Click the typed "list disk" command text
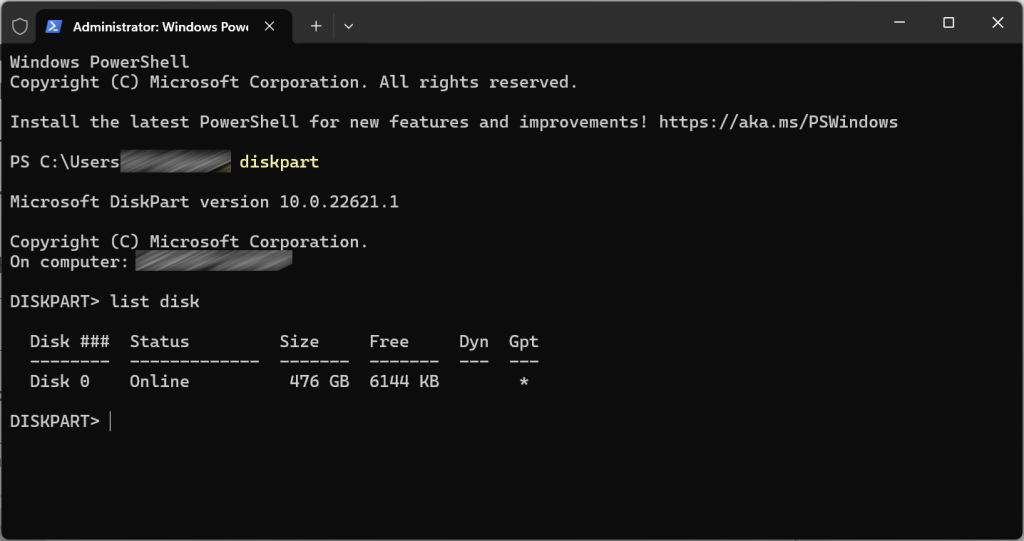Screen dimensions: 1024x541 [x=154, y=302]
